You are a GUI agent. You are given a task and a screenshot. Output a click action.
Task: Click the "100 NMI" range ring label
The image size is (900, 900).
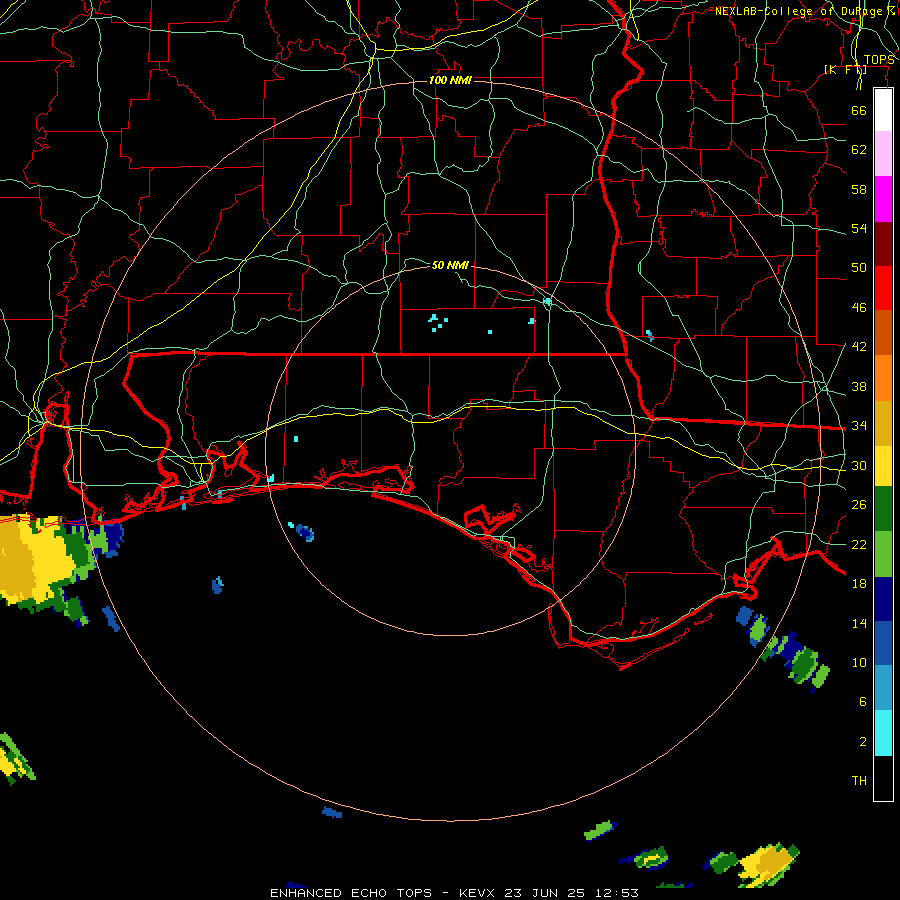pyautogui.click(x=450, y=80)
